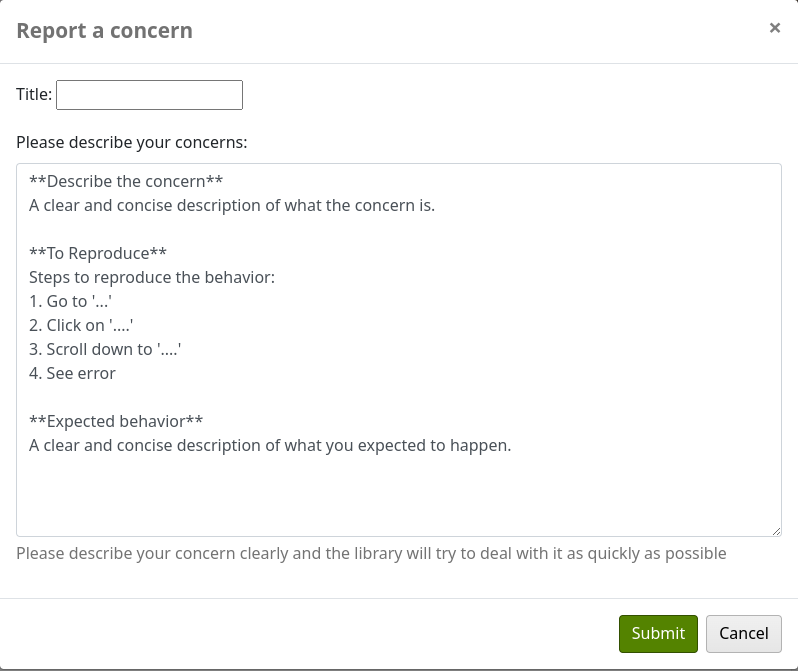Click the 'Report a concern' dialog heading
The height and width of the screenshot is (671, 798).
[104, 31]
